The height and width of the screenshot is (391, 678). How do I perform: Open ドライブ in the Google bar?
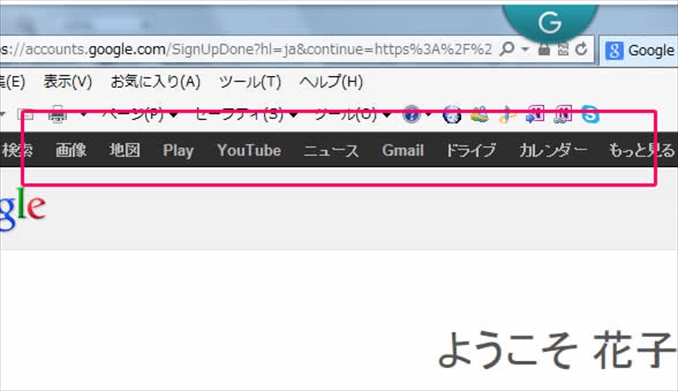pos(471,150)
